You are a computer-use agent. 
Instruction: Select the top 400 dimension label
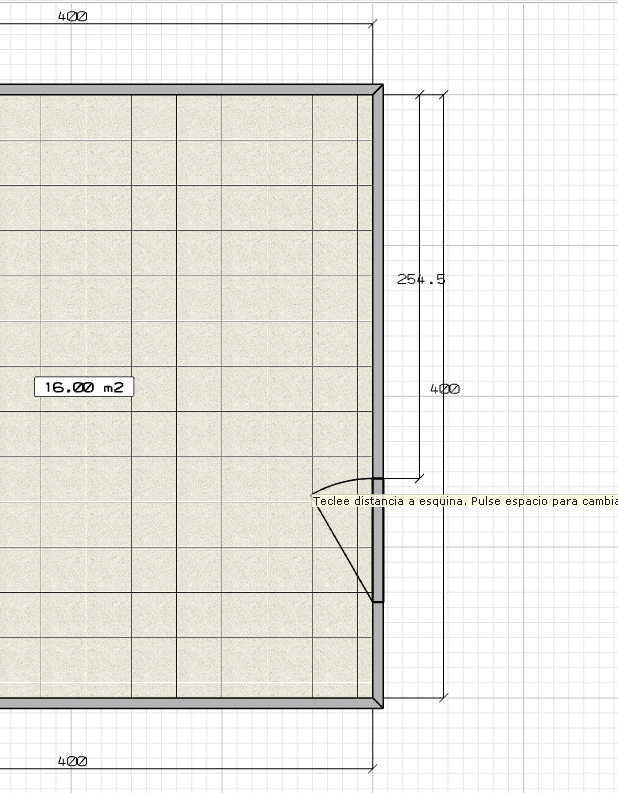point(72,16)
